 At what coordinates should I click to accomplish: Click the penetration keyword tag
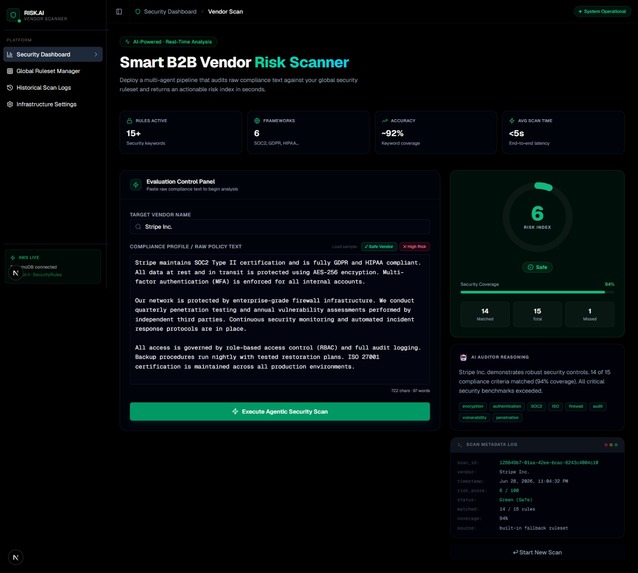(x=507, y=418)
